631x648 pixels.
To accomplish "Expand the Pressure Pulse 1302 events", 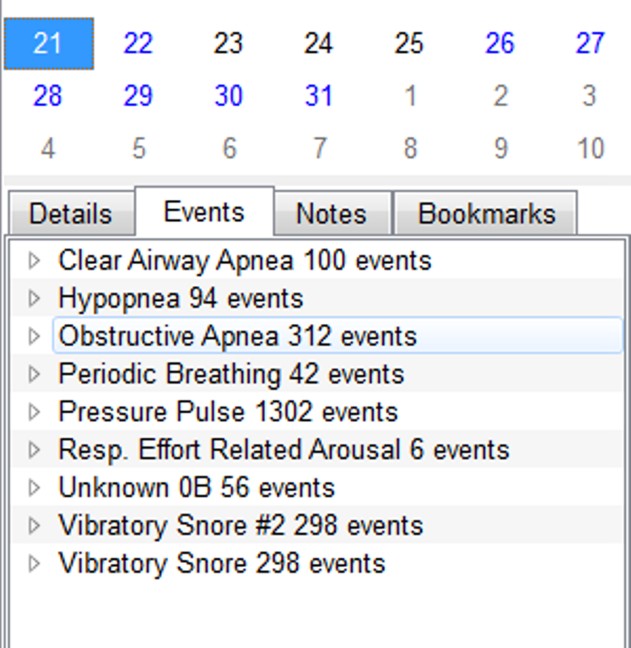I will 35,412.
